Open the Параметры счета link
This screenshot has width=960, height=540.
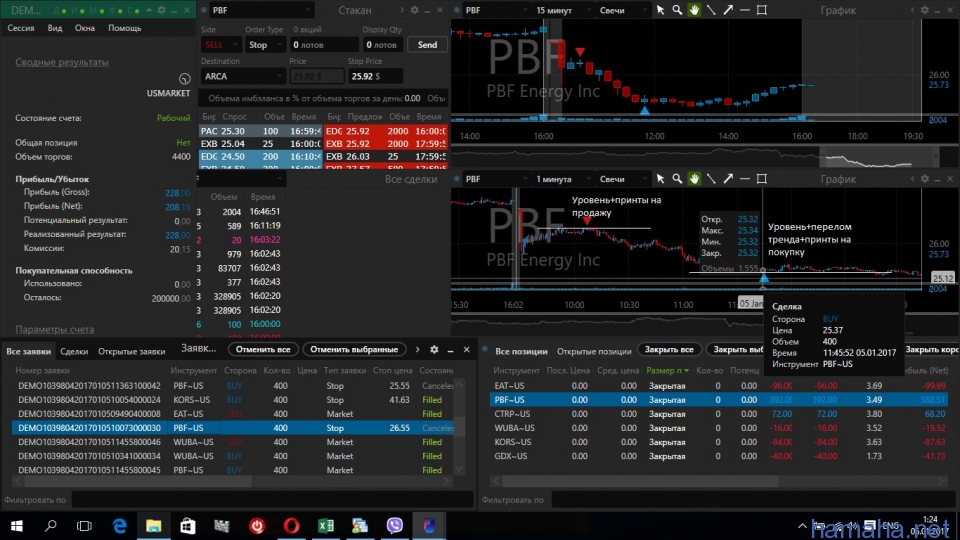click(x=54, y=329)
